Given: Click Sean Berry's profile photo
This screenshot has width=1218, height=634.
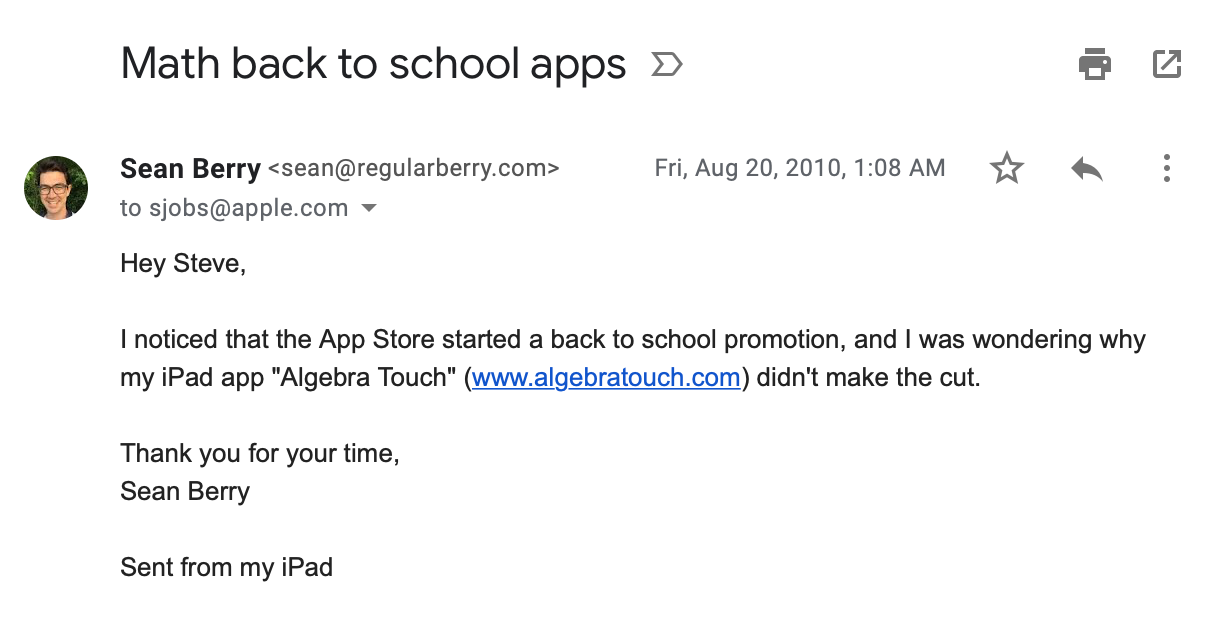Looking at the screenshot, I should click(x=56, y=188).
